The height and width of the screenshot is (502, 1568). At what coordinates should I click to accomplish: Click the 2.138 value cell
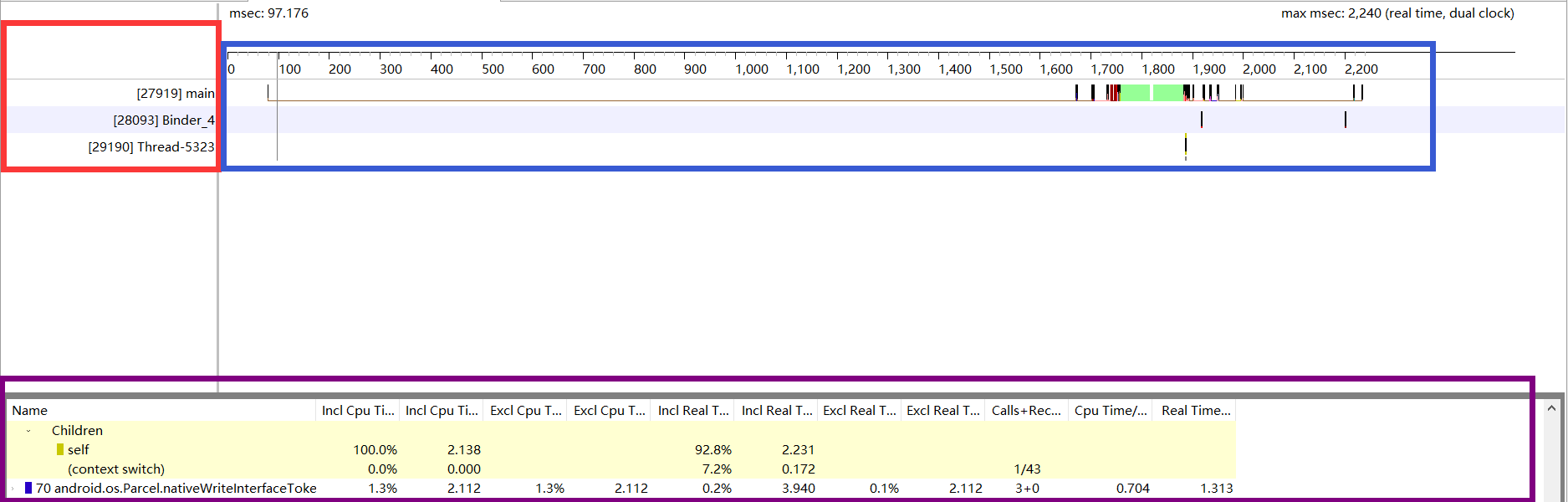(x=464, y=450)
